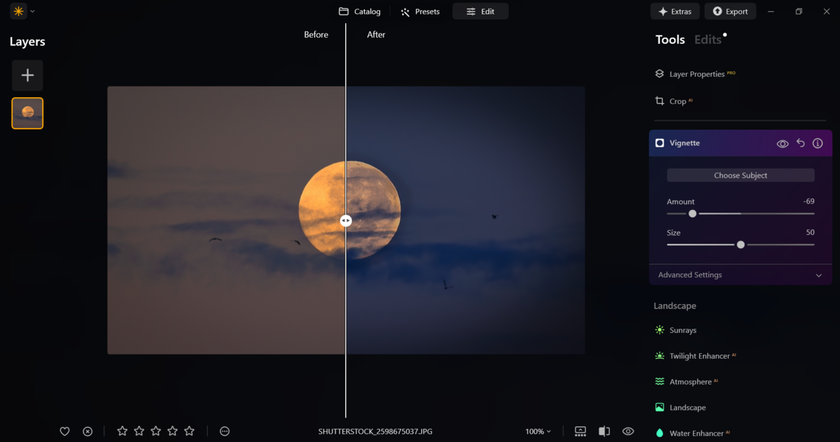Toggle original preview eye in bottom bar
The image size is (840, 442).
click(628, 431)
